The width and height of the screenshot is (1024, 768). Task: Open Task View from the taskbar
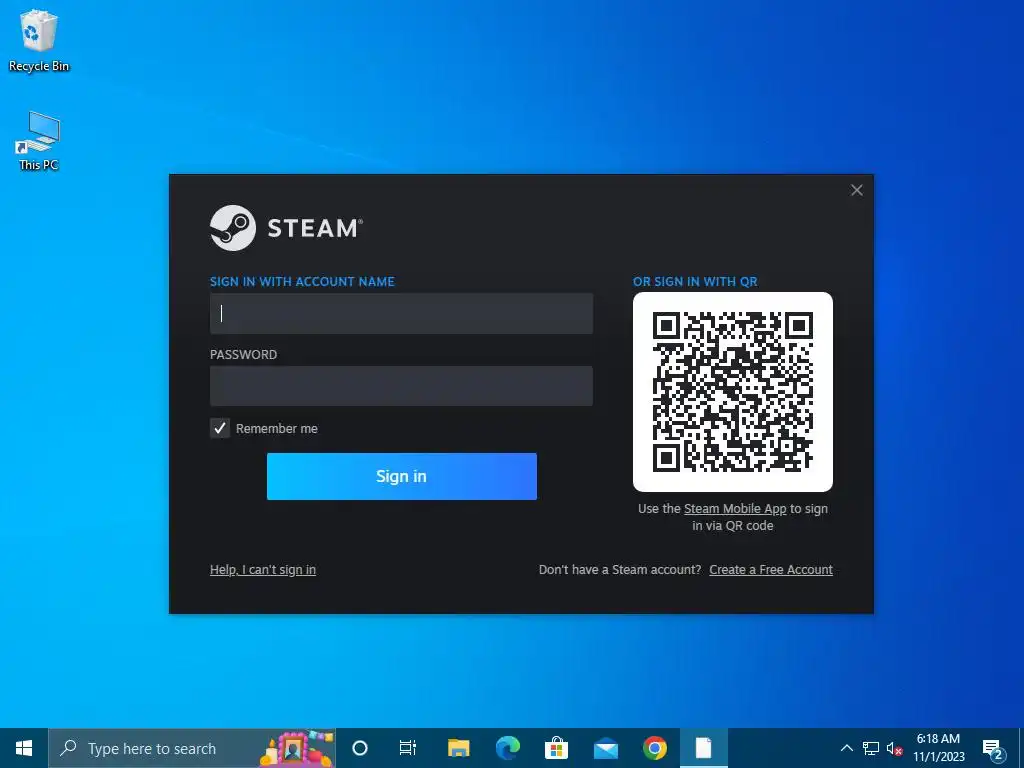click(408, 748)
